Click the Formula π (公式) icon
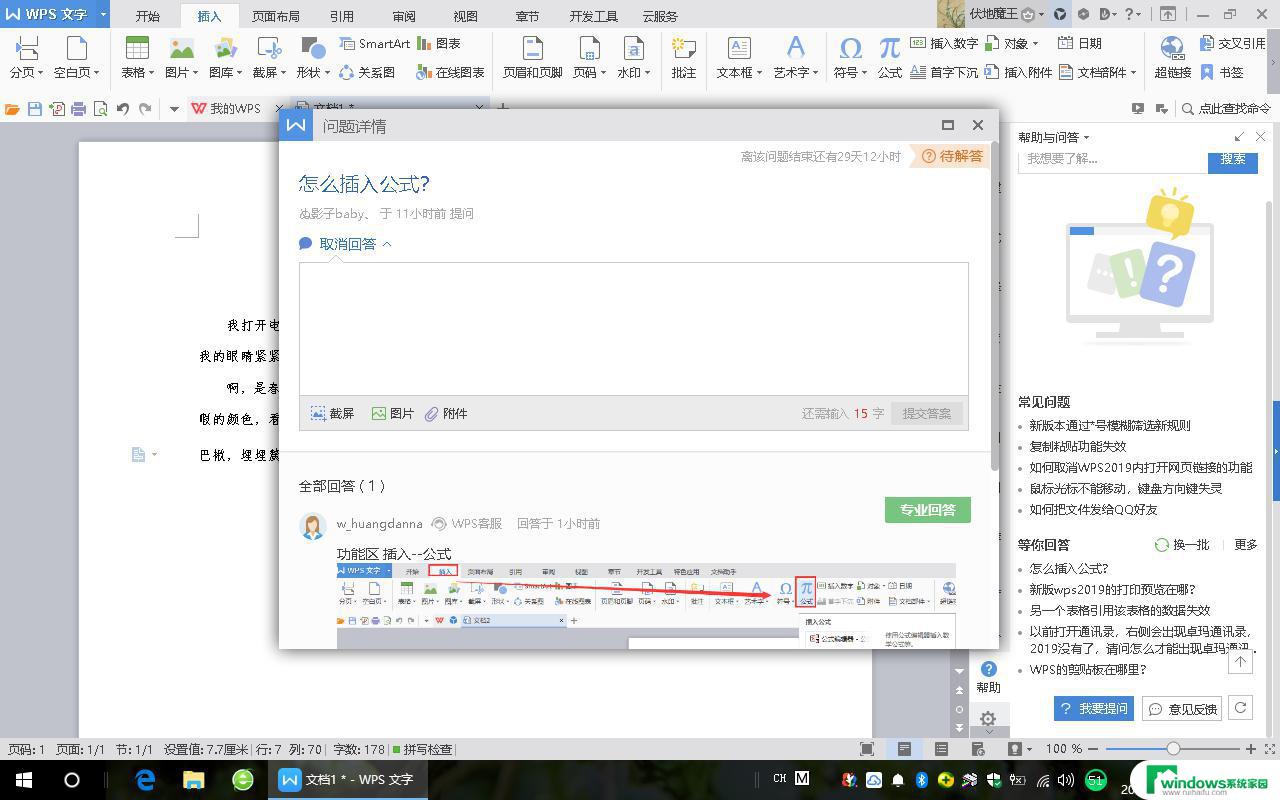Viewport: 1280px width, 800px height. pyautogui.click(x=889, y=48)
